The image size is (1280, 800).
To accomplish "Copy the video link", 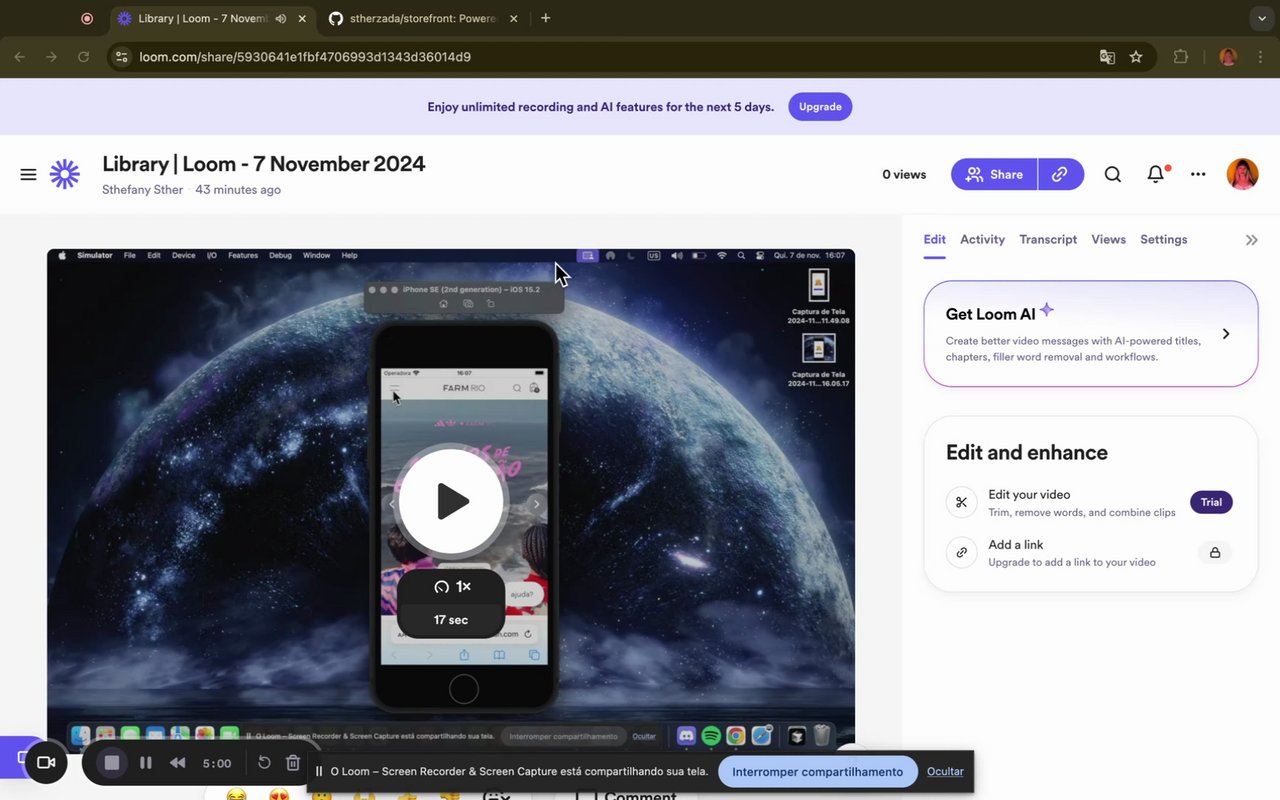I will [x=1061, y=174].
